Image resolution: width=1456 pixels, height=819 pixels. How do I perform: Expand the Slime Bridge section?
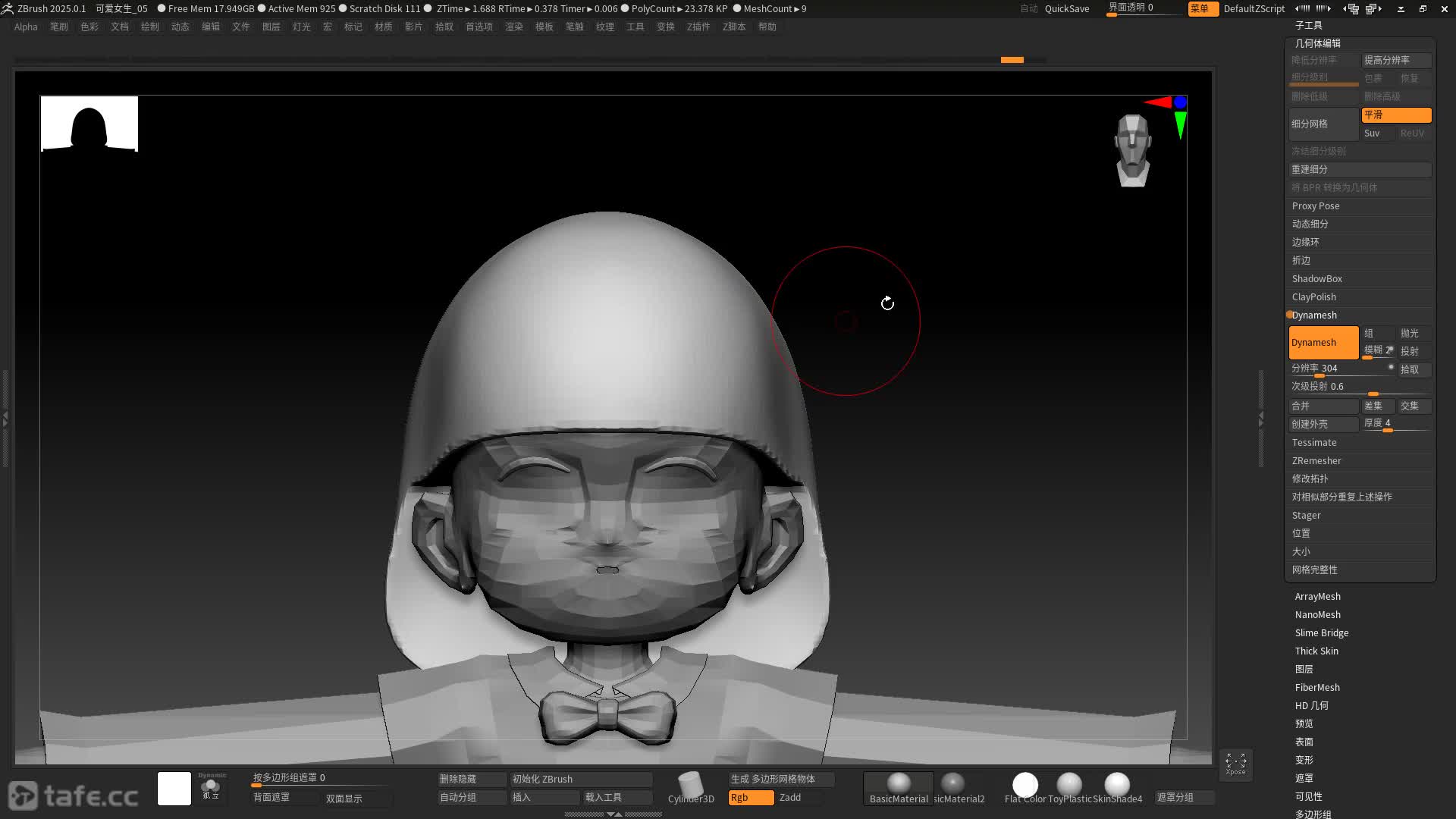click(x=1321, y=633)
